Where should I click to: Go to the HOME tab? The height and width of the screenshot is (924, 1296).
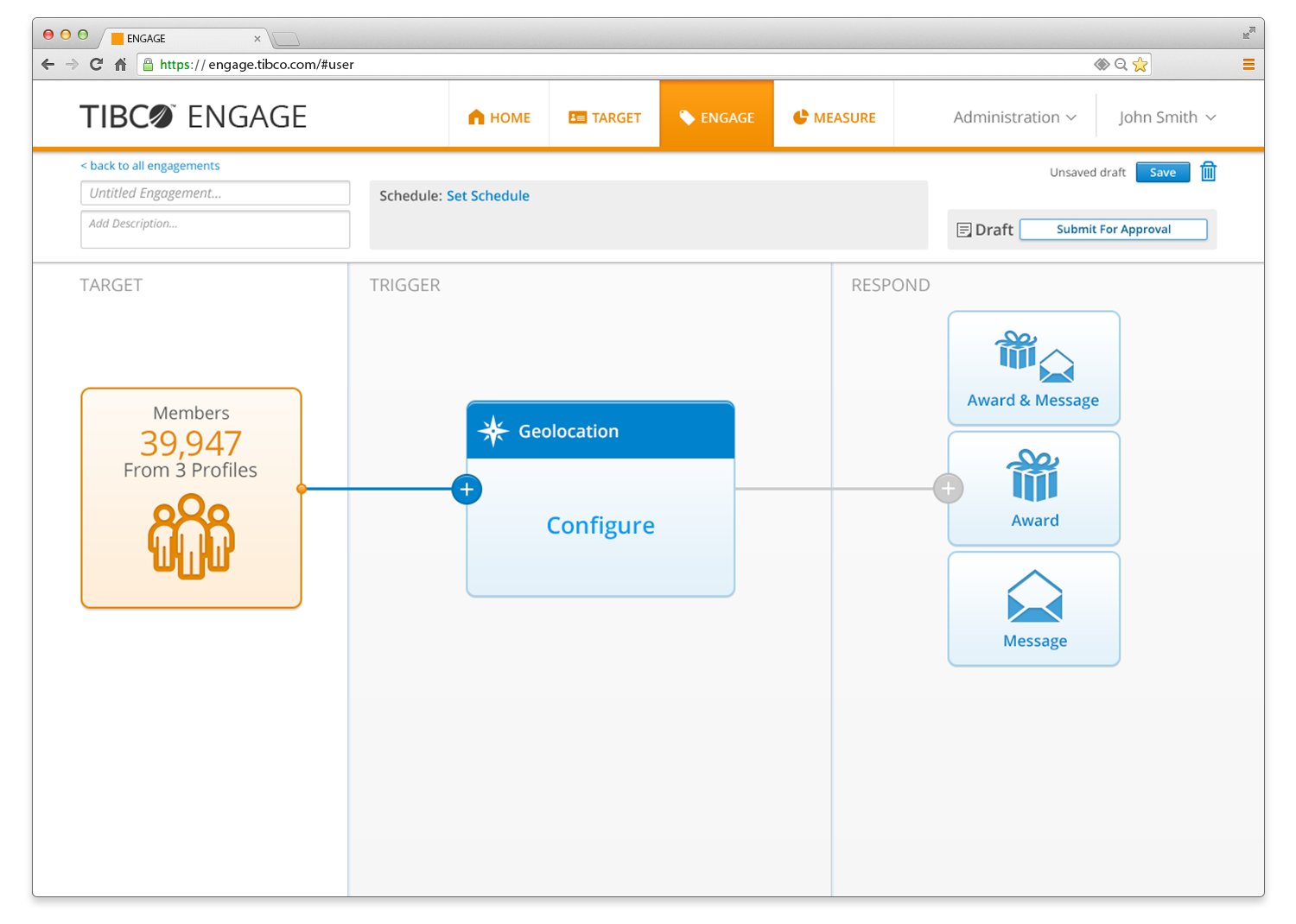pos(499,117)
